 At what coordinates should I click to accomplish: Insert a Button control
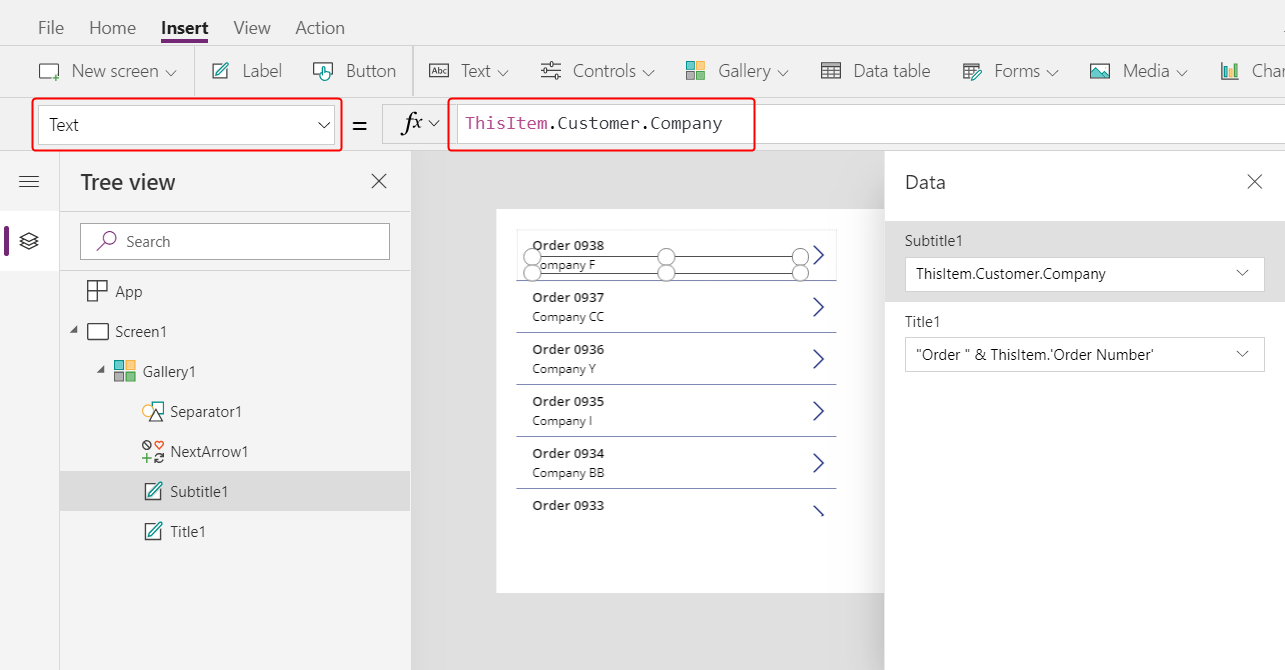pyautogui.click(x=355, y=71)
